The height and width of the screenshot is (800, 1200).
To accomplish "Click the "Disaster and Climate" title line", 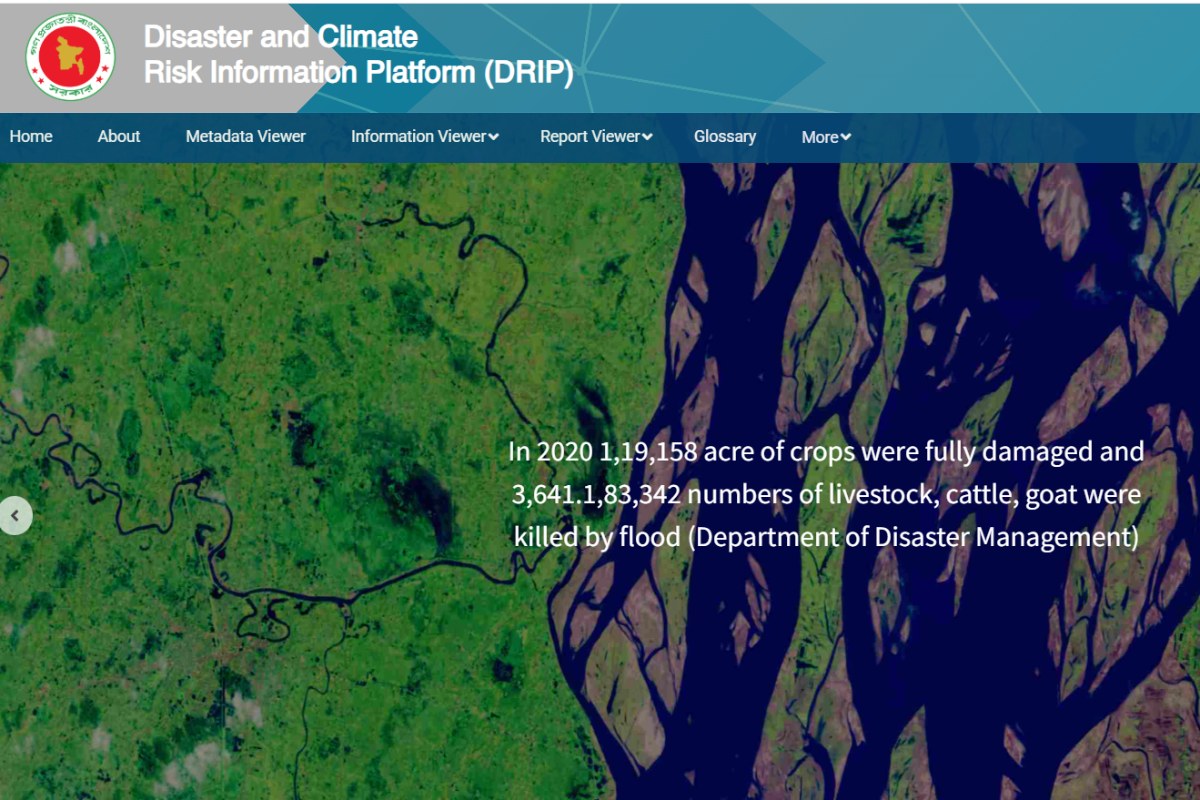I will click(281, 37).
